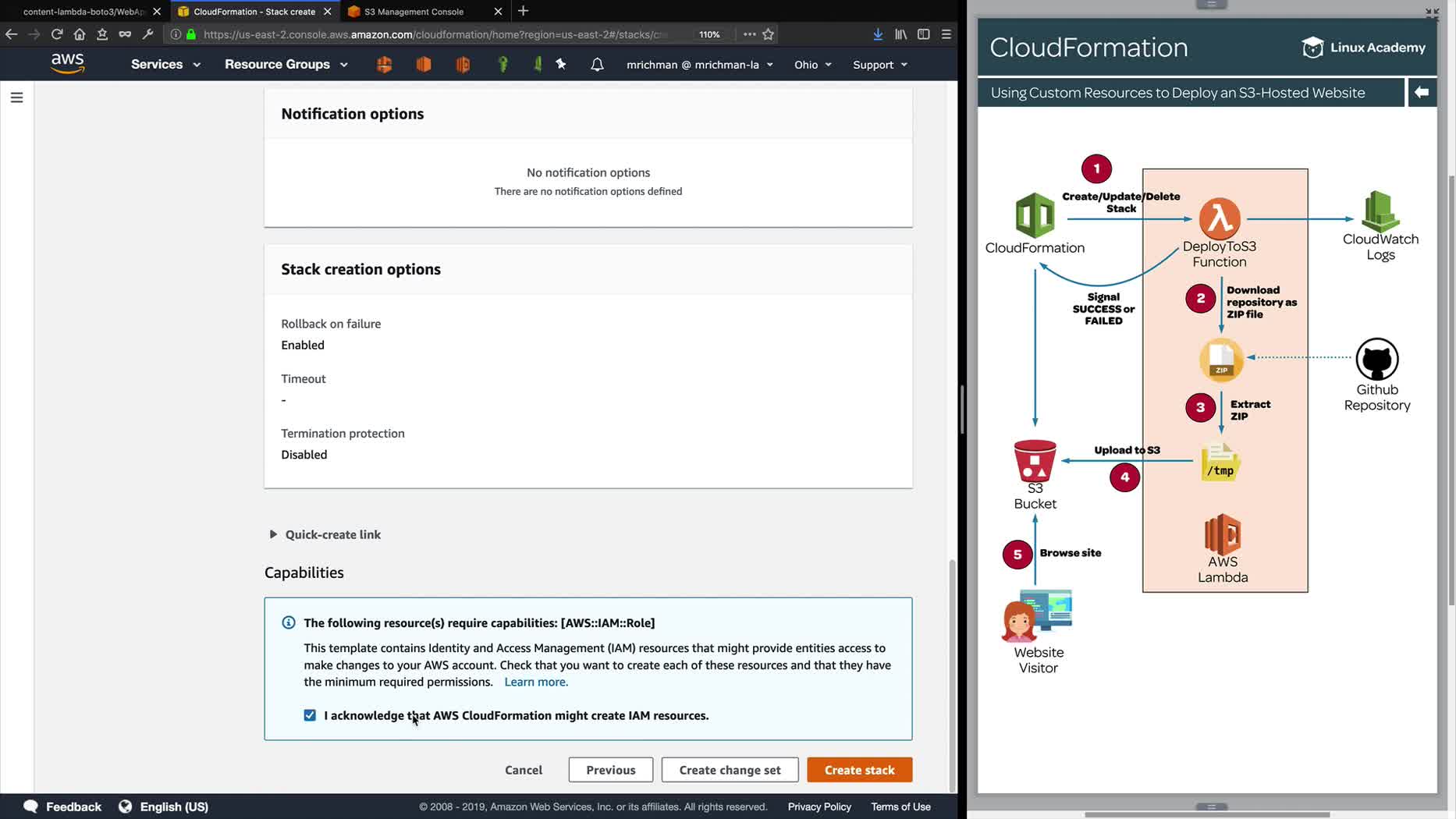Open the Ohio region dropdown
Viewport: 1456px width, 819px height.
[813, 65]
